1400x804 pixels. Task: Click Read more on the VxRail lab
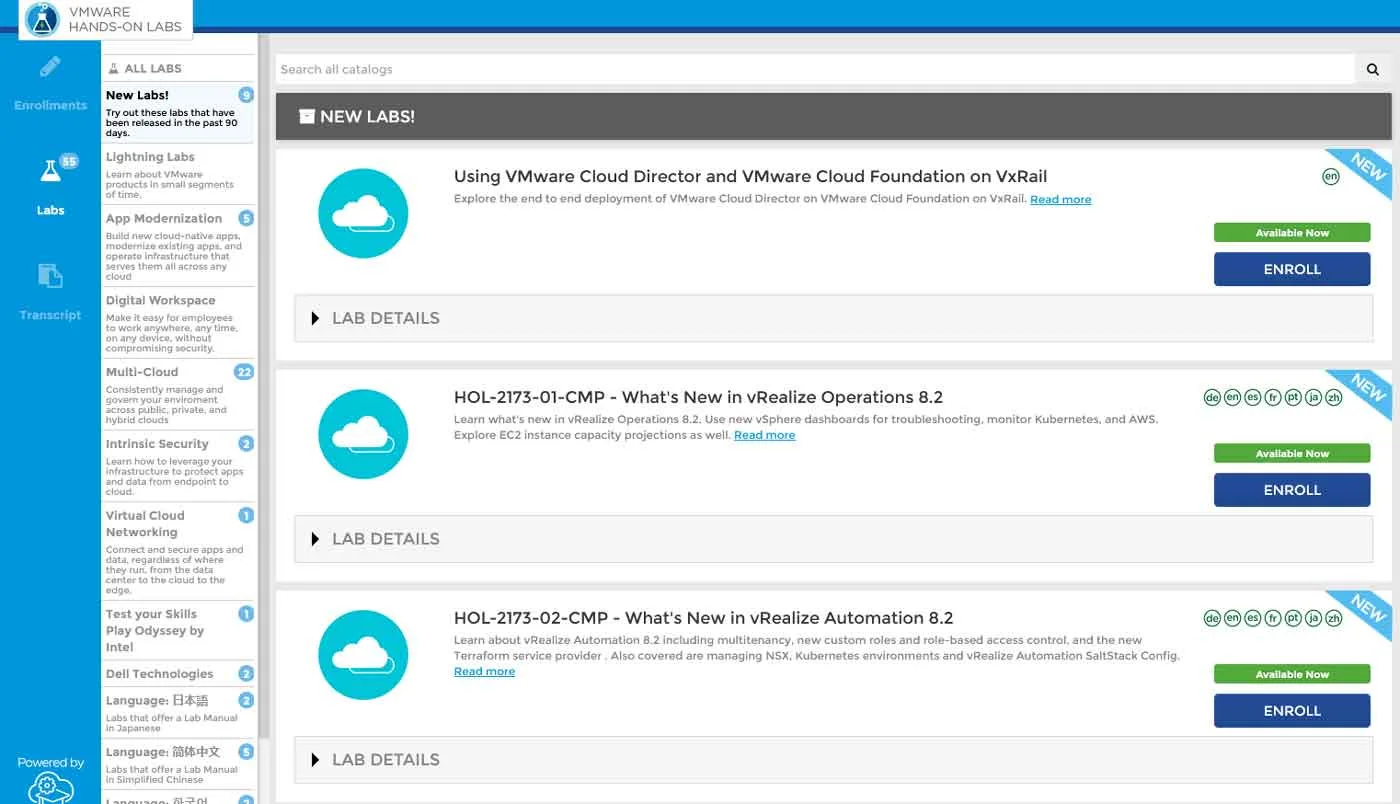tap(1060, 199)
